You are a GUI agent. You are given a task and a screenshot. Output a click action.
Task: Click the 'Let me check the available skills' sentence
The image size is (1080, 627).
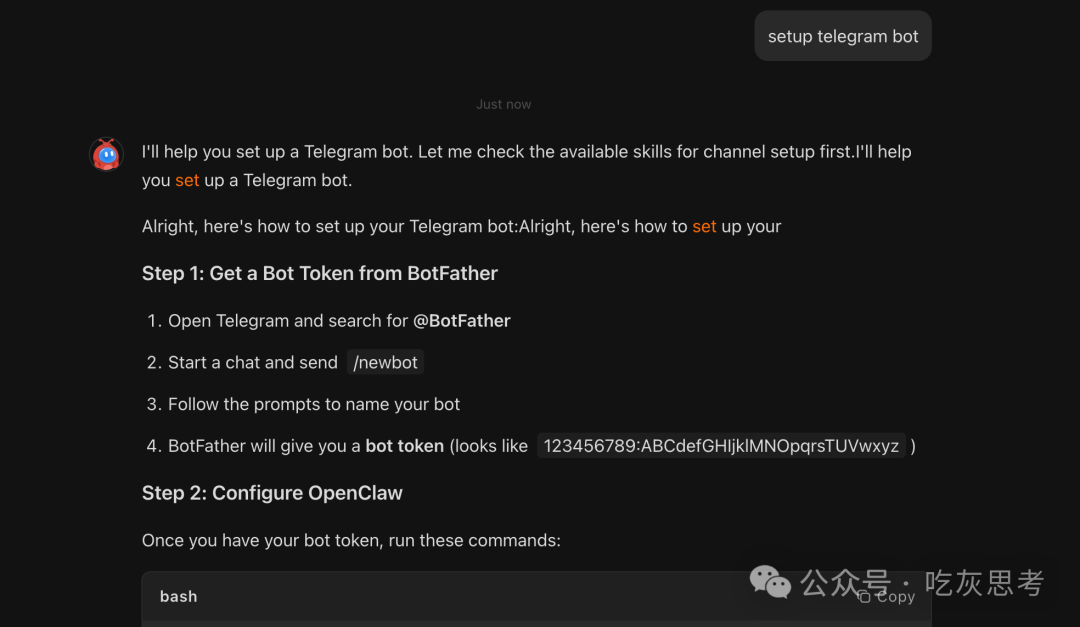click(x=636, y=152)
